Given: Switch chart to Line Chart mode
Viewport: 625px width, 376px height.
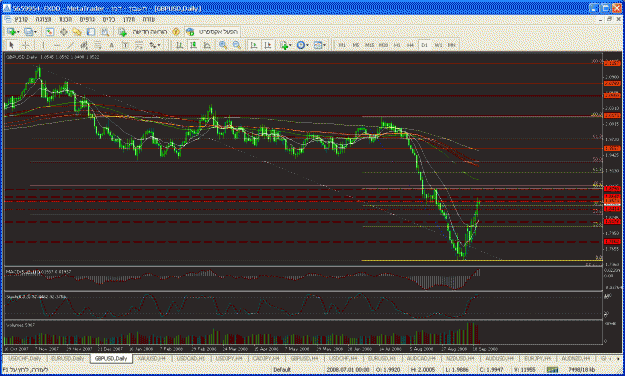Looking at the screenshot, I should (x=207, y=45).
